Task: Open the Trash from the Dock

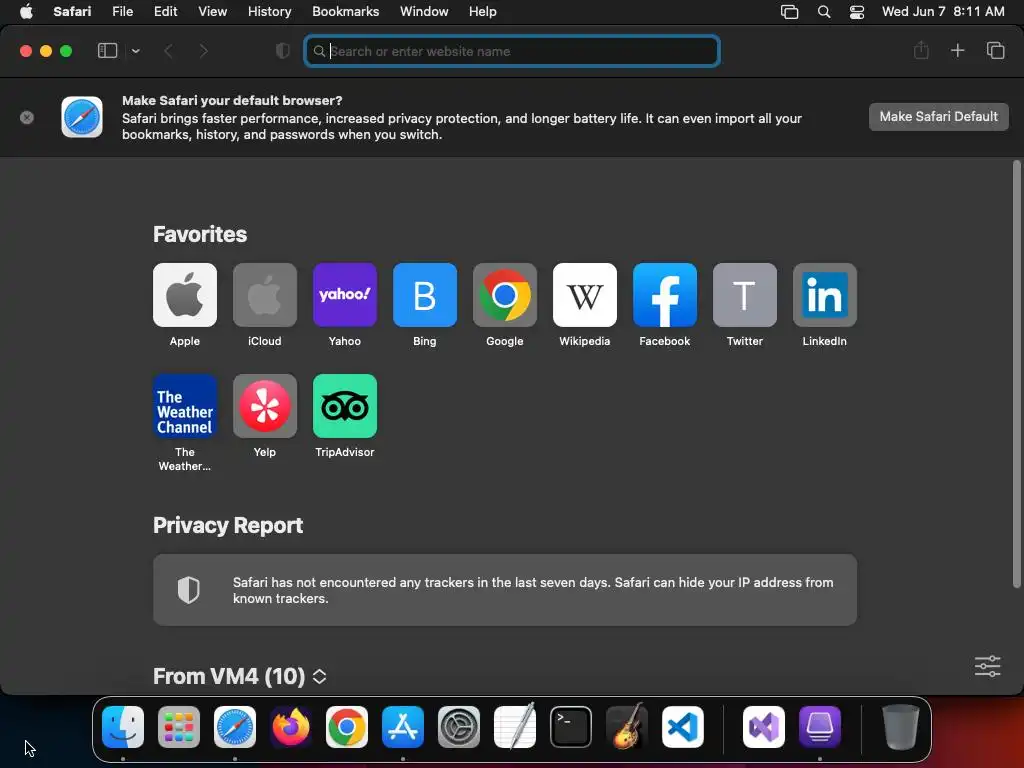Action: point(901,726)
